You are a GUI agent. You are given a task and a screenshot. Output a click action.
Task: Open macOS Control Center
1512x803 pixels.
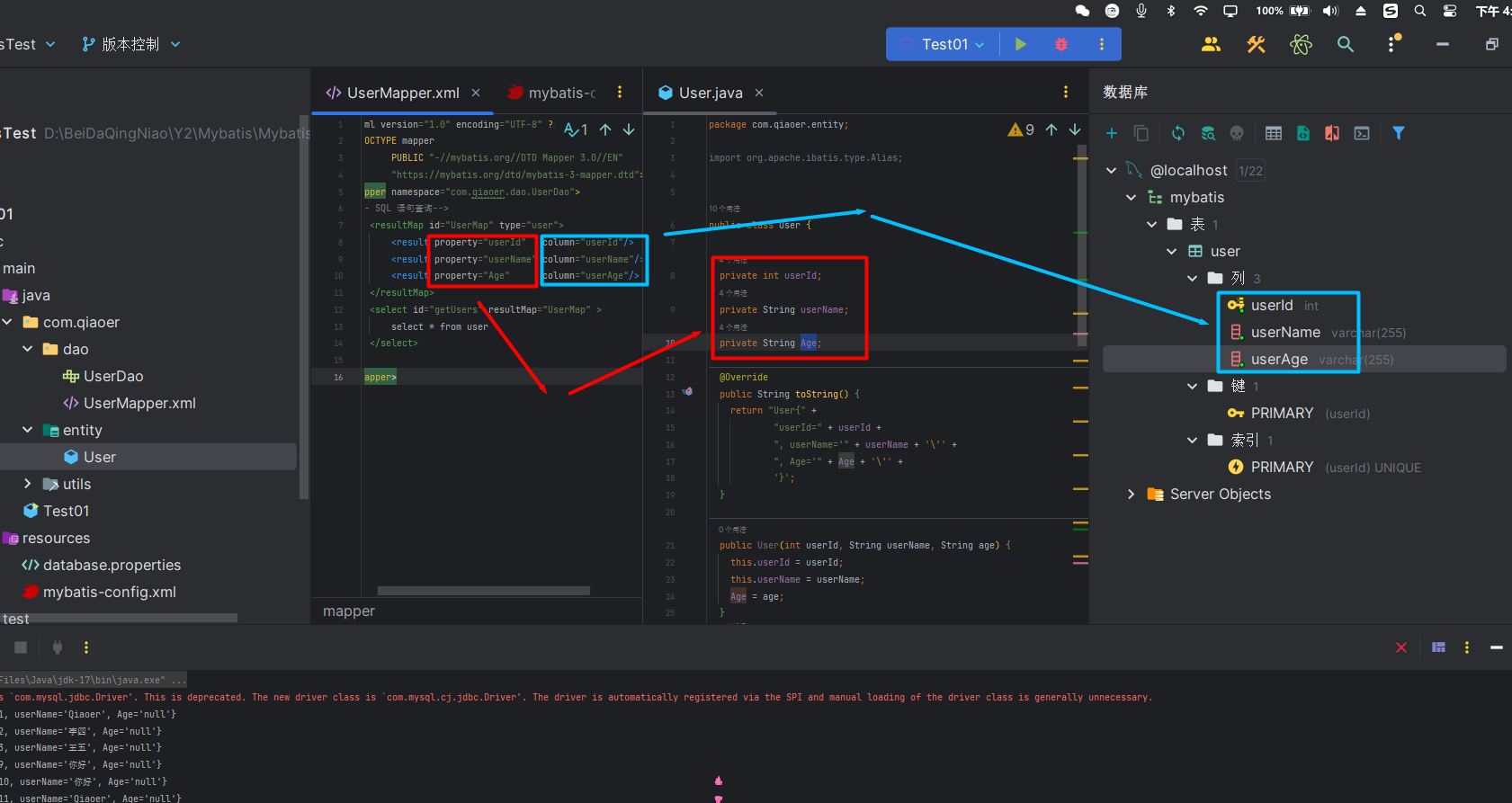point(1450,11)
